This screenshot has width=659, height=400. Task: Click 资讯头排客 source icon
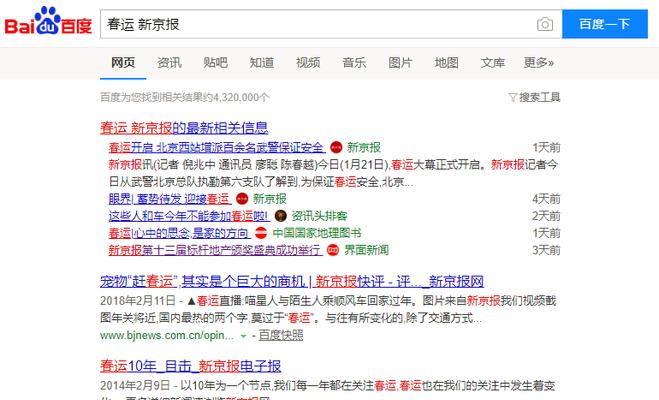280,216
